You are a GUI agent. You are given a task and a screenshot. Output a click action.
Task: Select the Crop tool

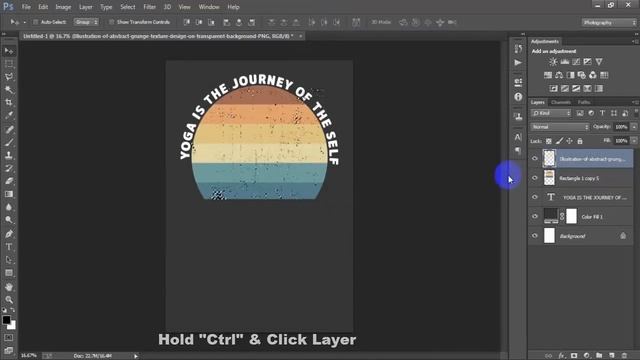(9, 102)
